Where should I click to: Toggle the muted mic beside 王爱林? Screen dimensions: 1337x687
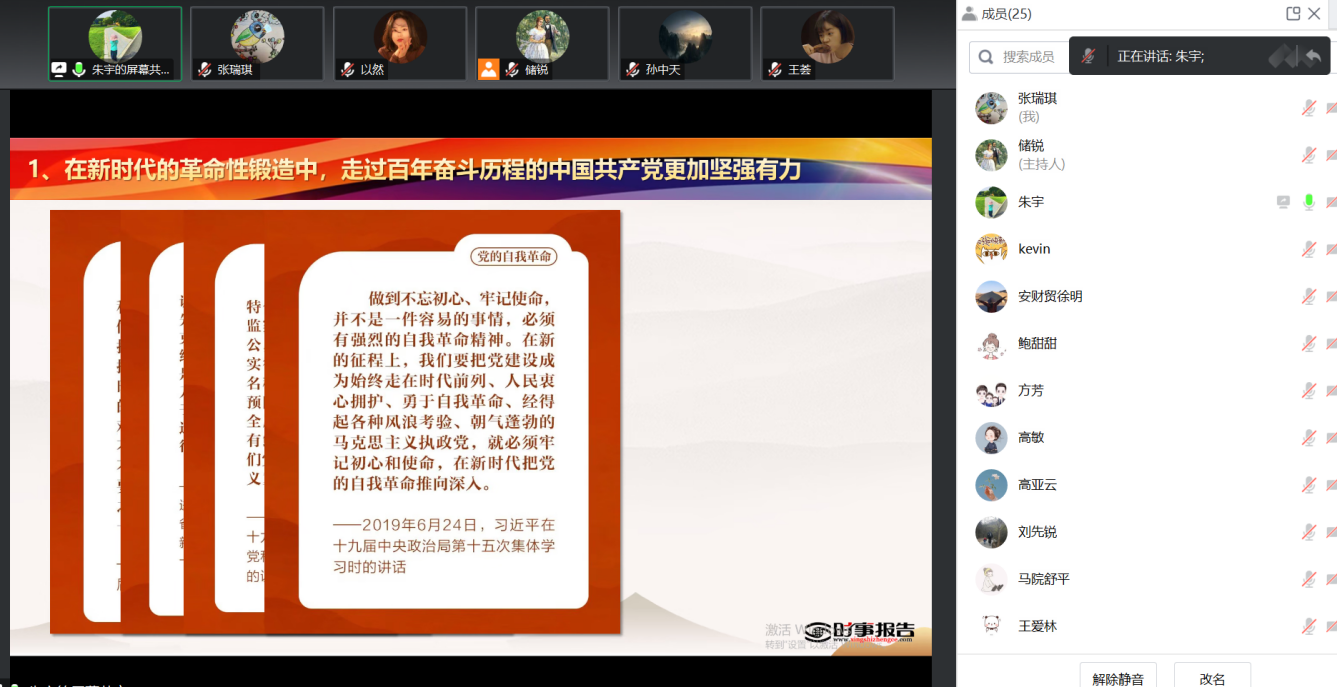coord(1308,626)
